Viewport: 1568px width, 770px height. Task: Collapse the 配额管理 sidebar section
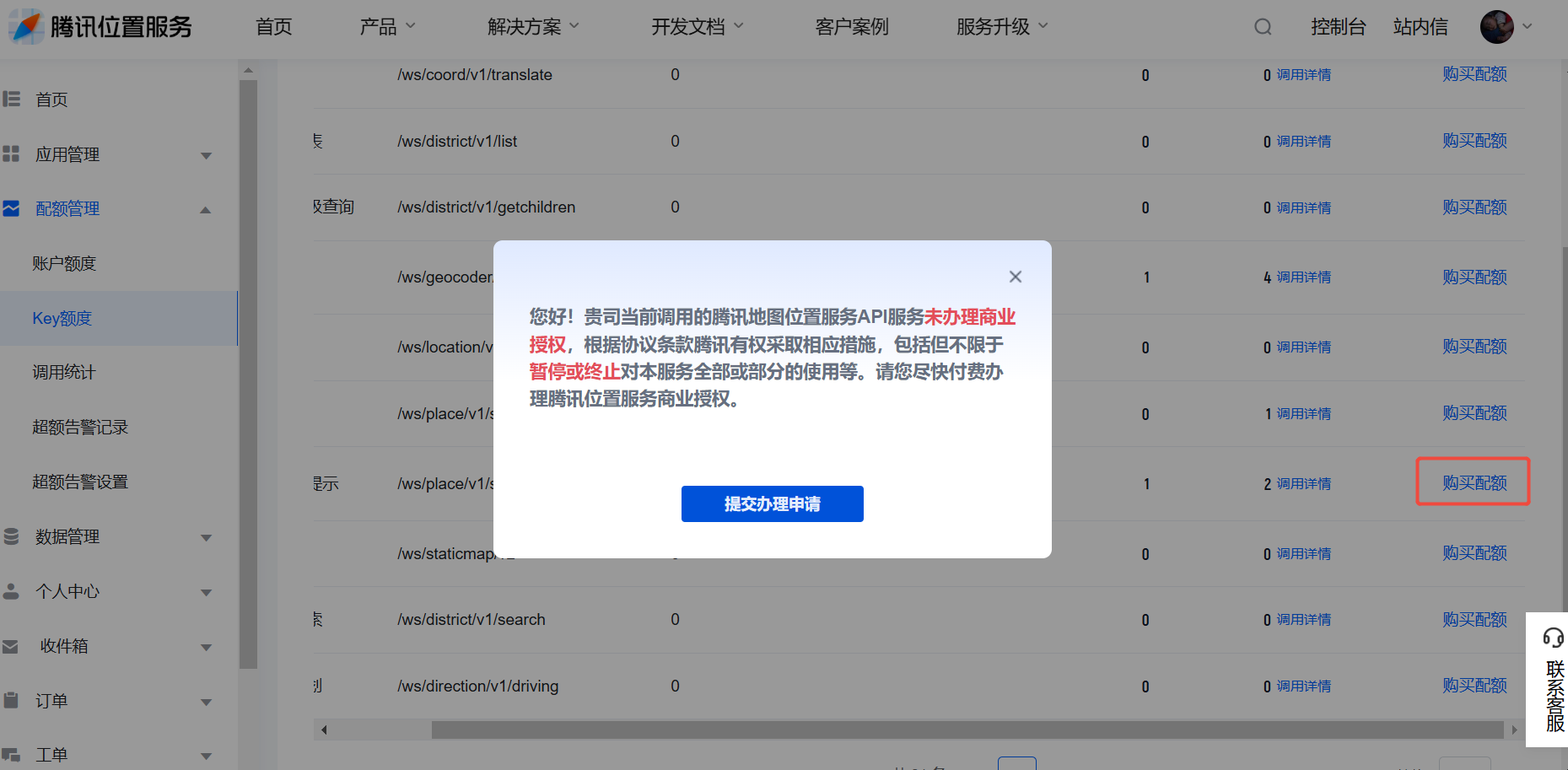206,209
